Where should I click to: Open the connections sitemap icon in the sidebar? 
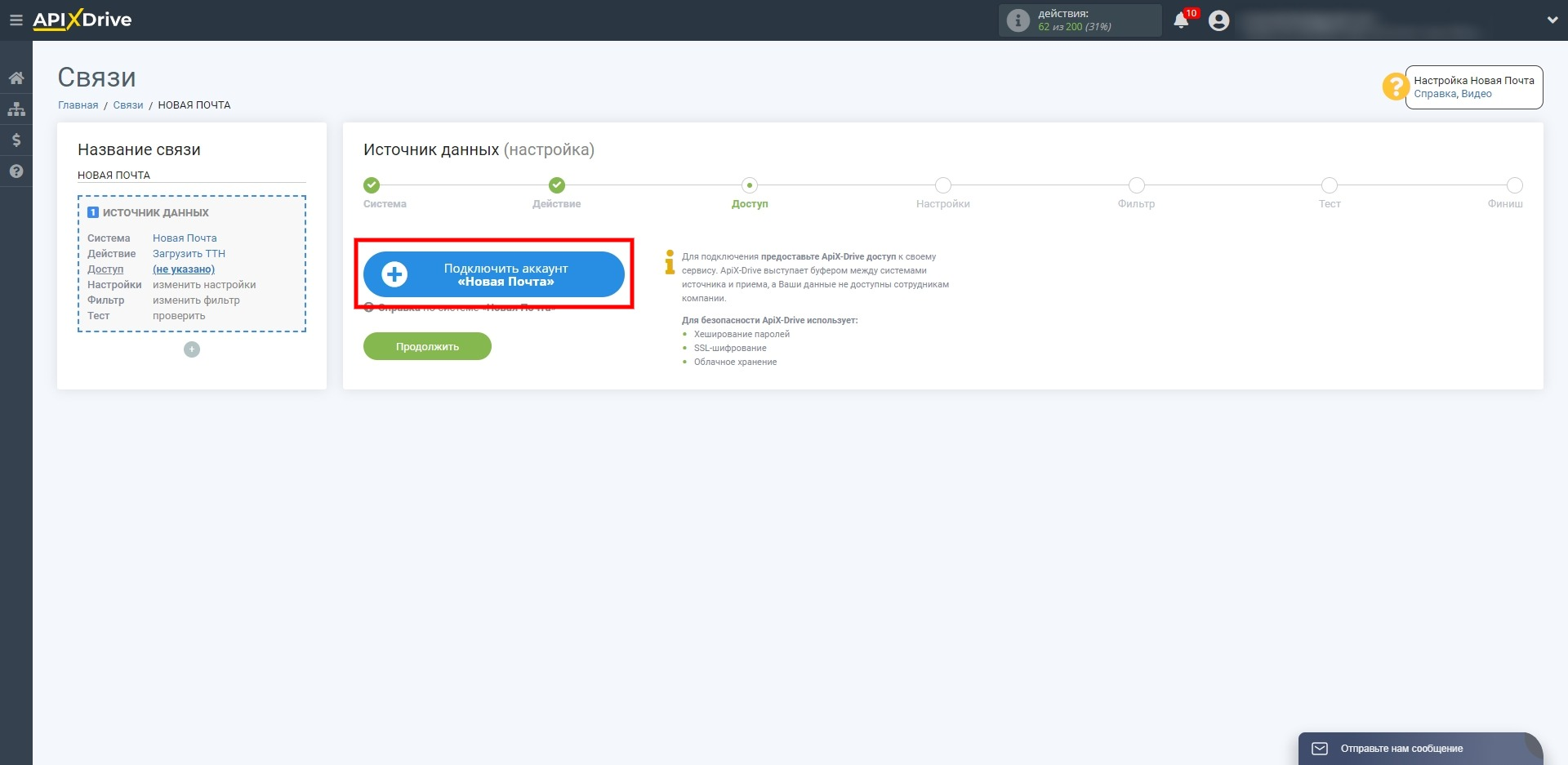pos(16,109)
